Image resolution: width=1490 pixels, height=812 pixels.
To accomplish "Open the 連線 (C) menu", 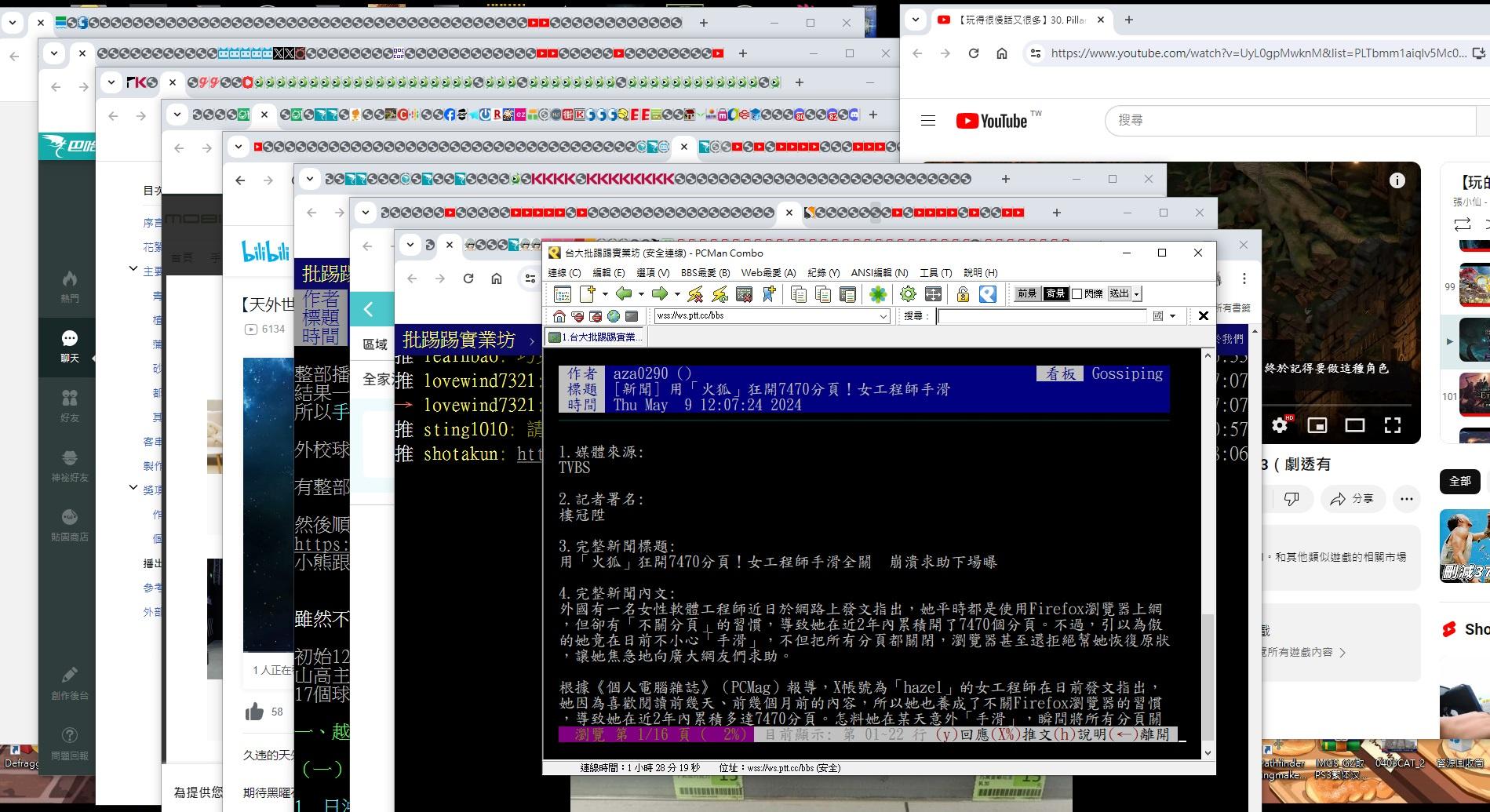I will click(x=564, y=273).
